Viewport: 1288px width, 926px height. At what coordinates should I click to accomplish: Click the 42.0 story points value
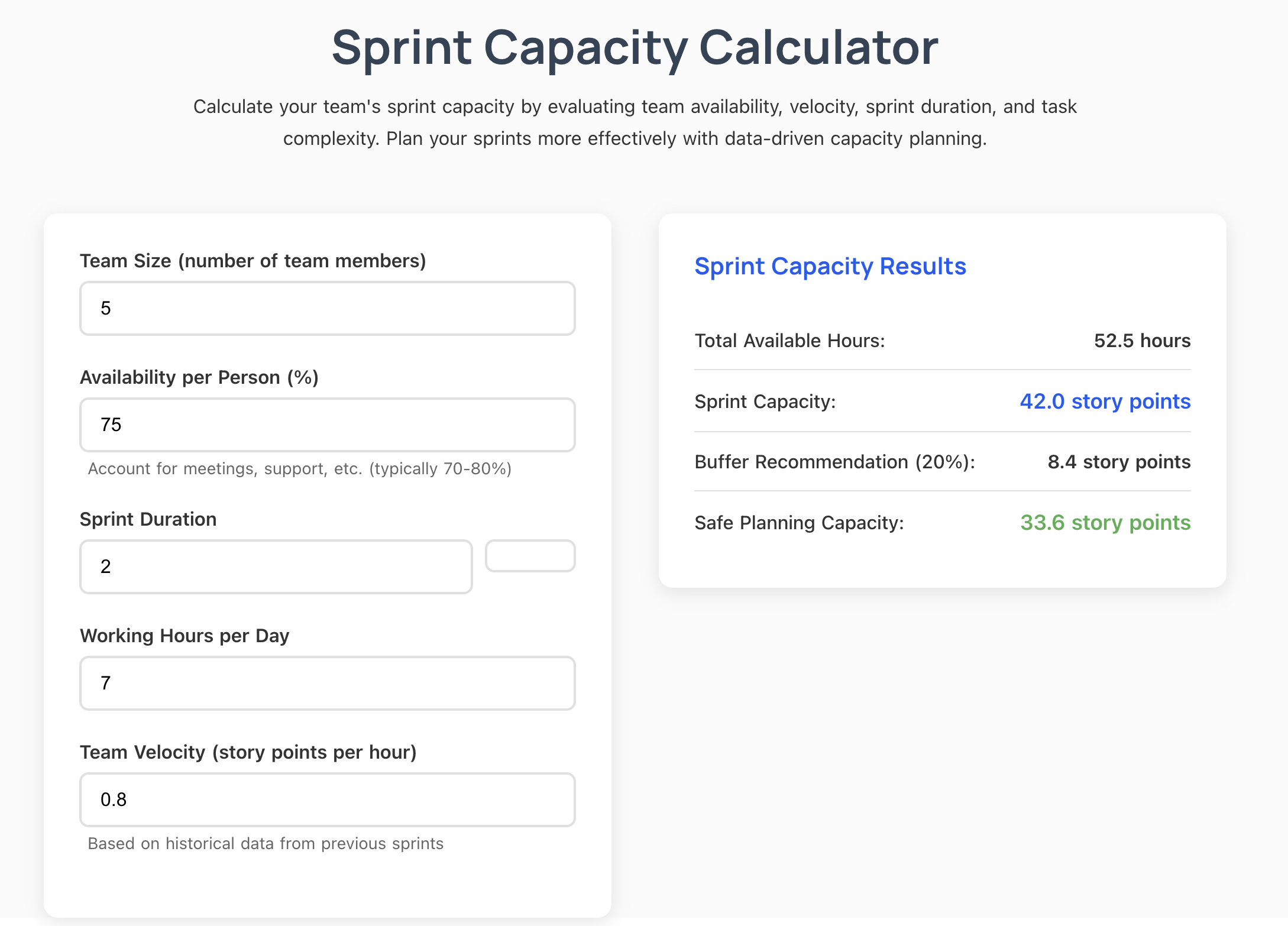point(1105,402)
